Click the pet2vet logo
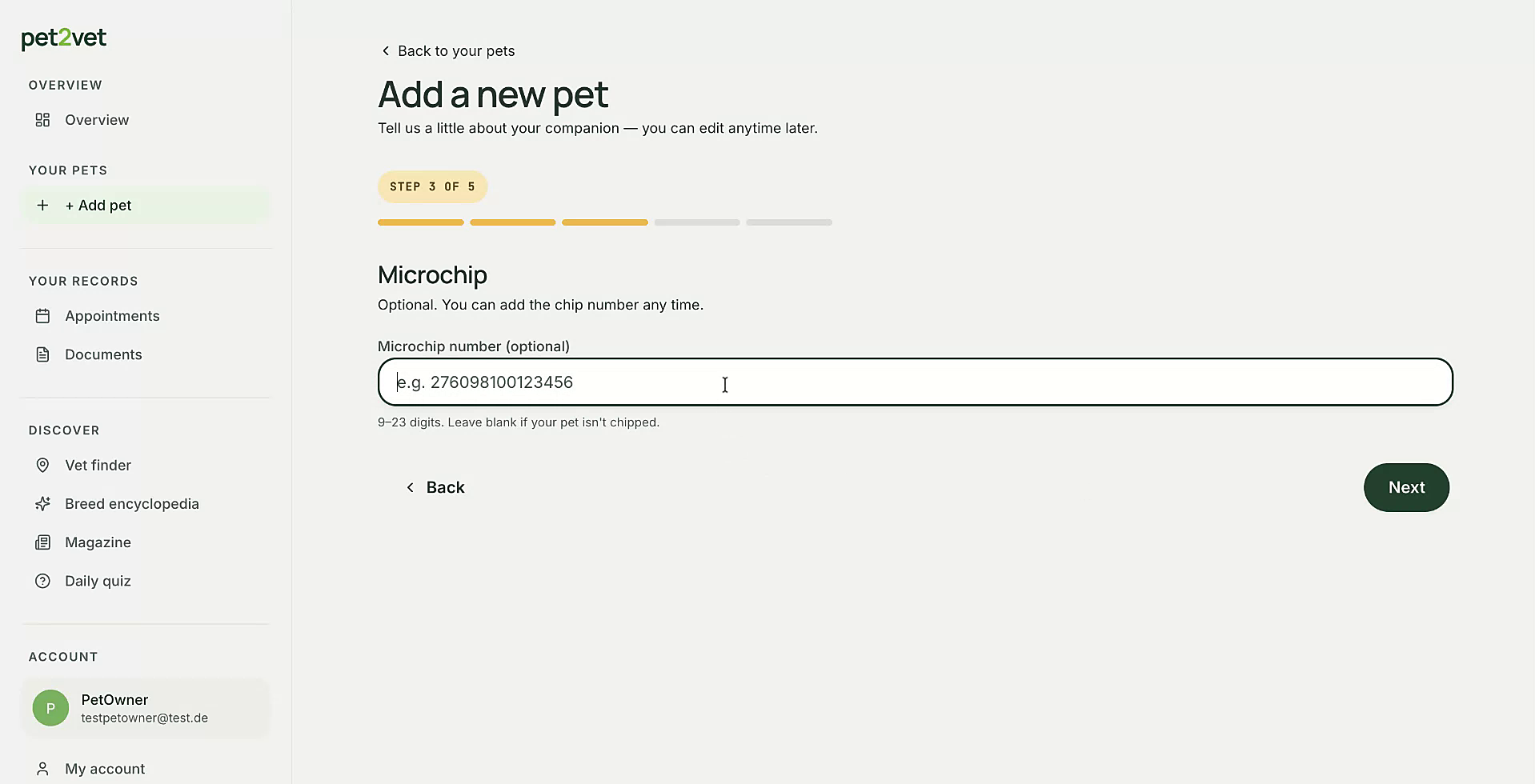The height and width of the screenshot is (784, 1535). click(64, 38)
